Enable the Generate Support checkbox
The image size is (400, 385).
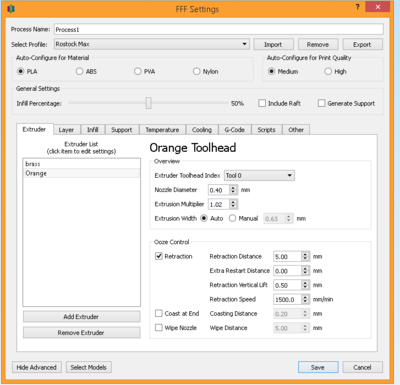(321, 103)
